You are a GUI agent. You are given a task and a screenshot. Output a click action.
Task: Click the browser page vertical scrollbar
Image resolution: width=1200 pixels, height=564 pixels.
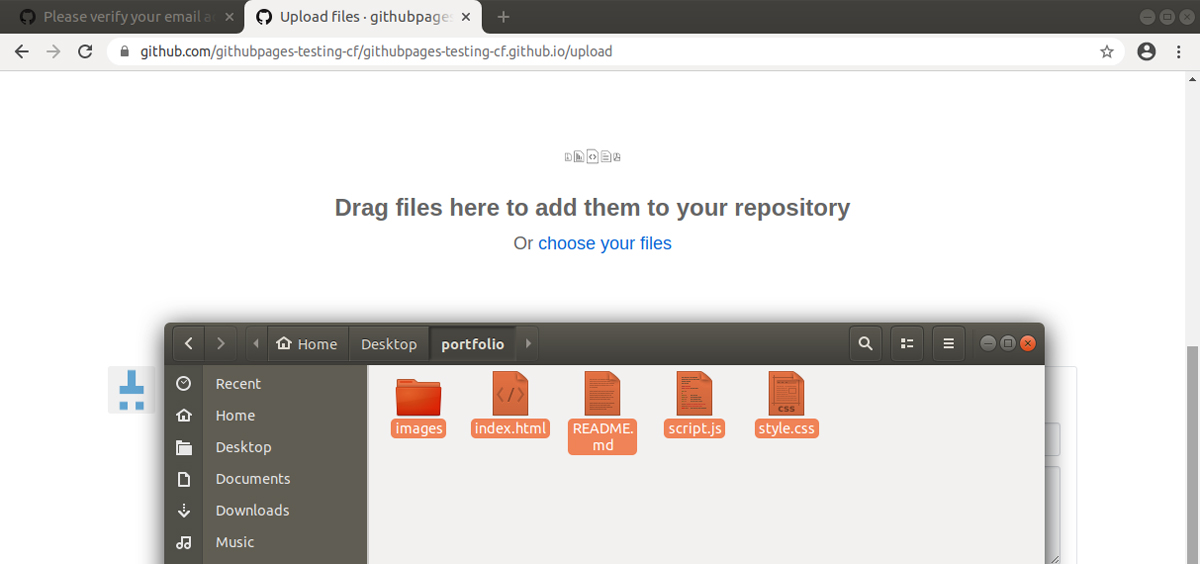(x=1193, y=455)
